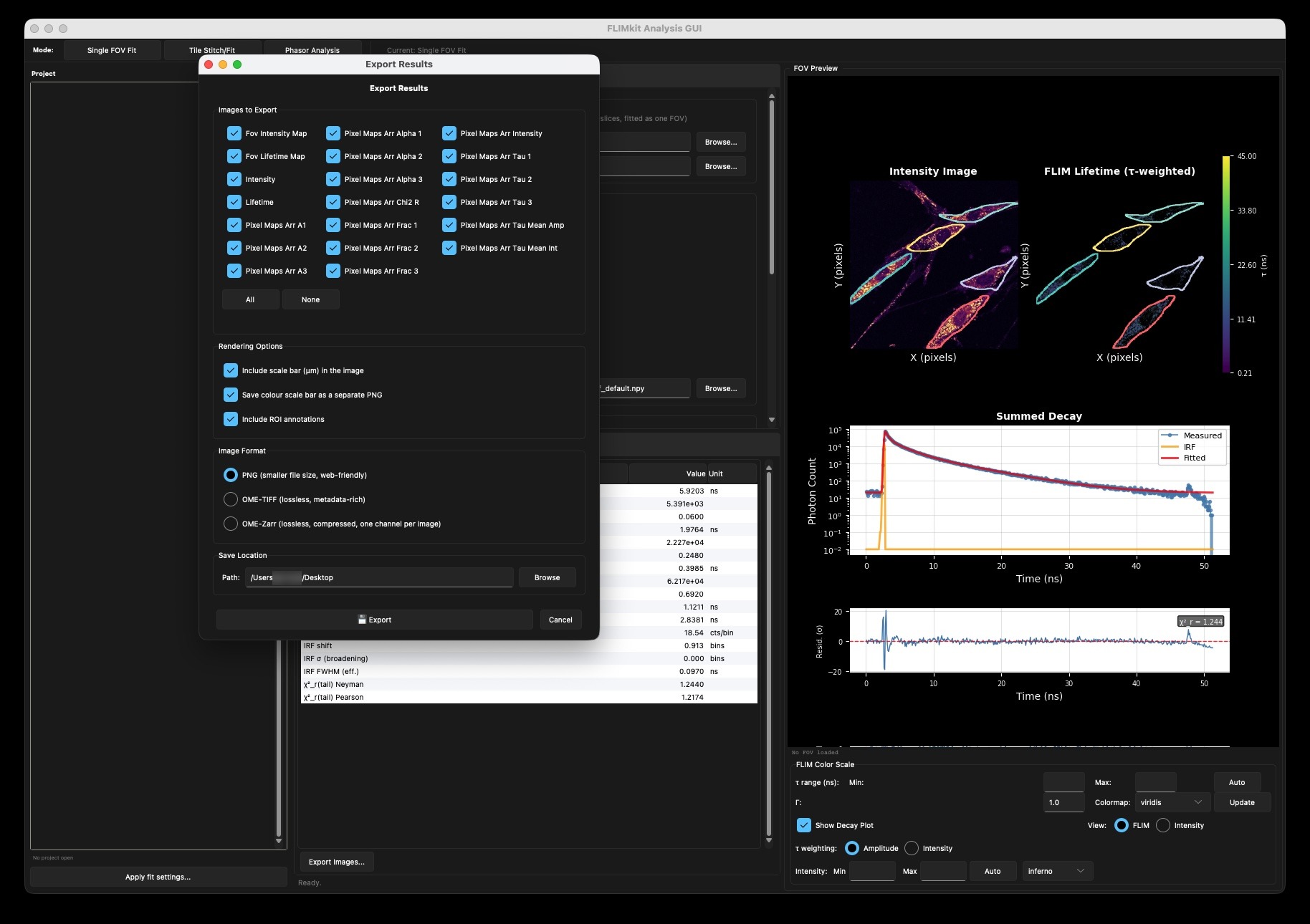Click the FLIM lifetime colorbar scale
This screenshot has width=1310, height=924.
(x=1226, y=264)
